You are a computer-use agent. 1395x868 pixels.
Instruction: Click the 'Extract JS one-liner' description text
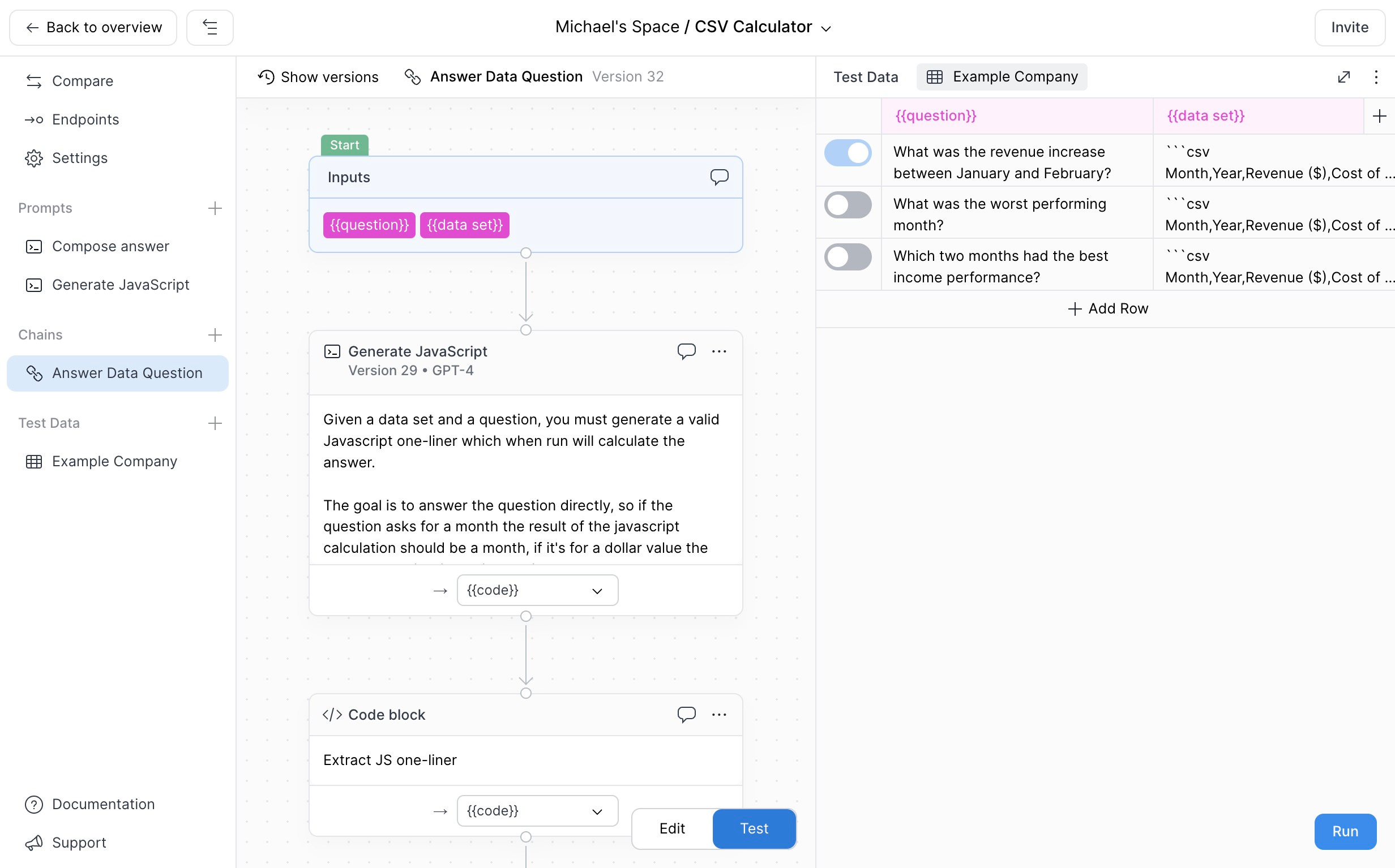390,760
